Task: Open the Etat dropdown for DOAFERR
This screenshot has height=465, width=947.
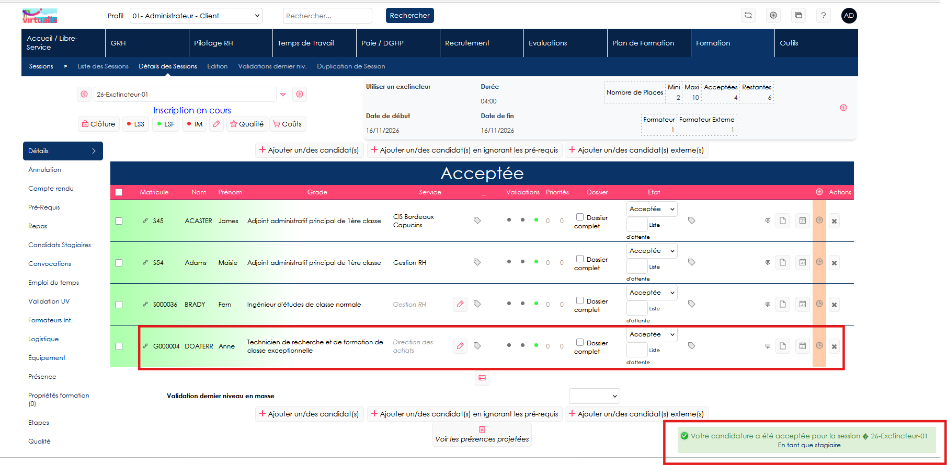Action: pyautogui.click(x=652, y=334)
